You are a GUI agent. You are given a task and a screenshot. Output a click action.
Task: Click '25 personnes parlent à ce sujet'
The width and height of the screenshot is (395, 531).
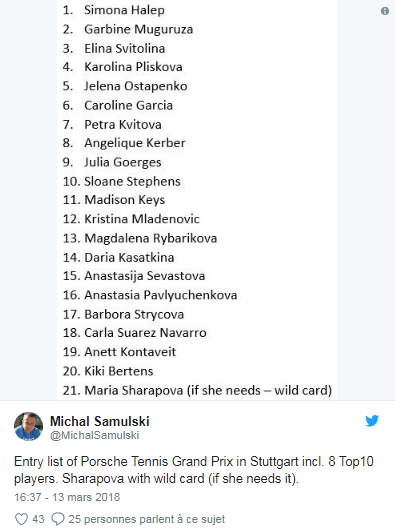[x=147, y=519]
